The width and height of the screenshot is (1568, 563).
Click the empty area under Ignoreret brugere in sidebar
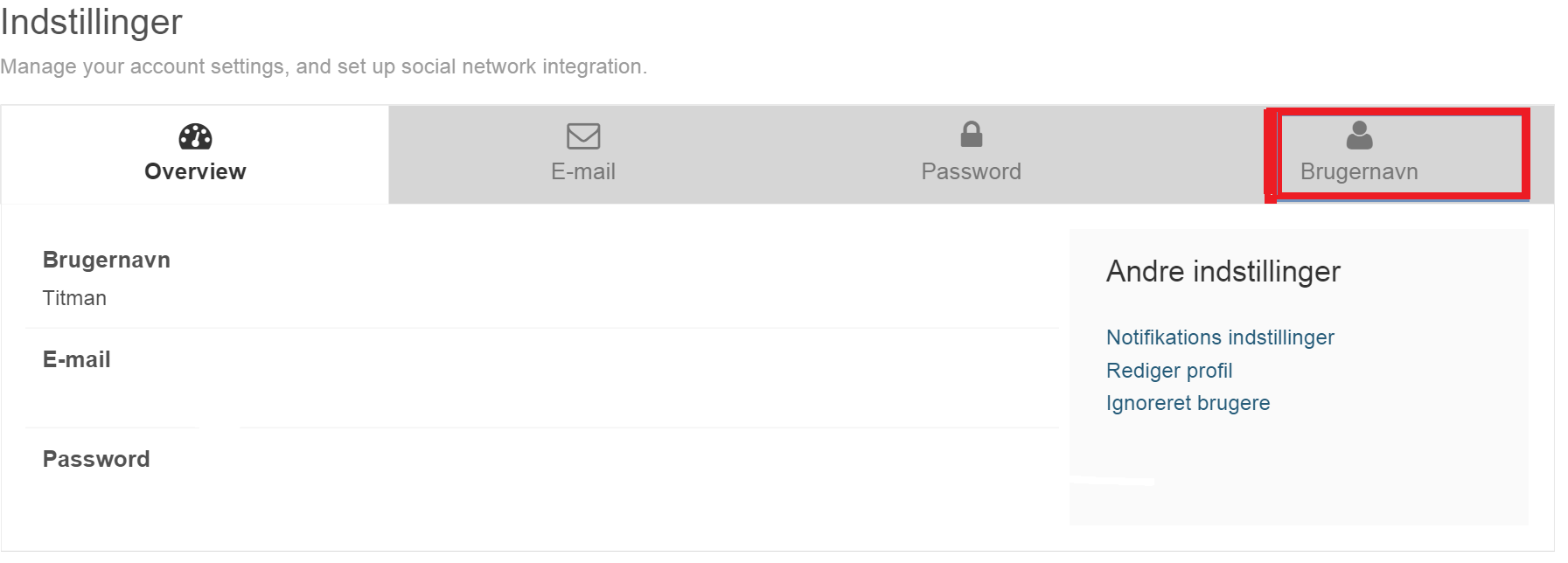pos(1299,468)
